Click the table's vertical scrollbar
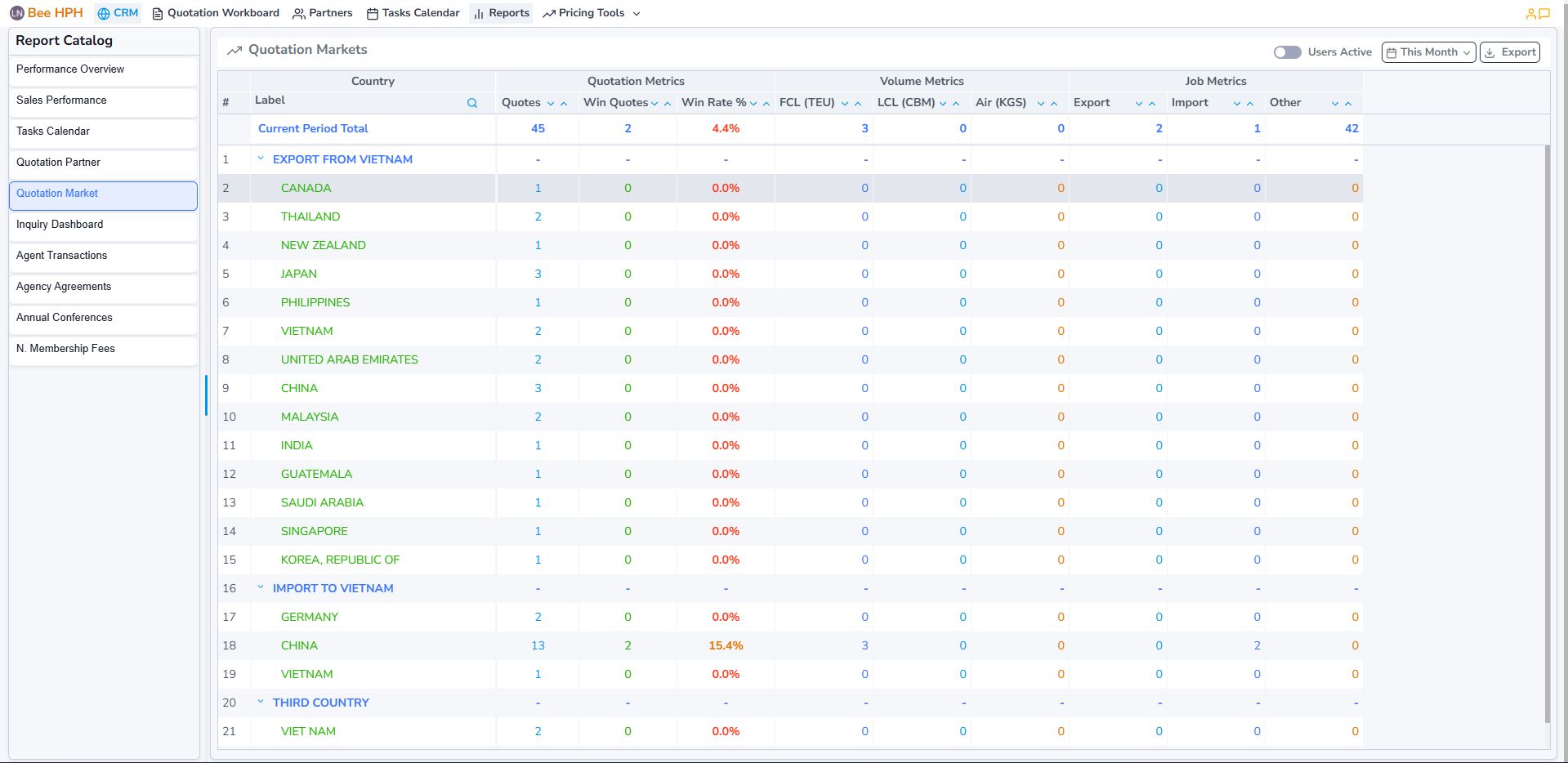1568x763 pixels. click(x=1547, y=433)
